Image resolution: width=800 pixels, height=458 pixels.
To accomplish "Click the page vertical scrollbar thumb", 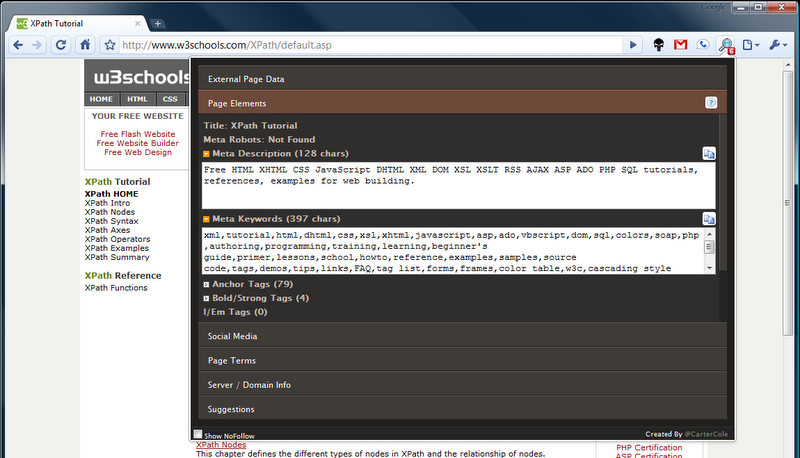I will (x=787, y=202).
